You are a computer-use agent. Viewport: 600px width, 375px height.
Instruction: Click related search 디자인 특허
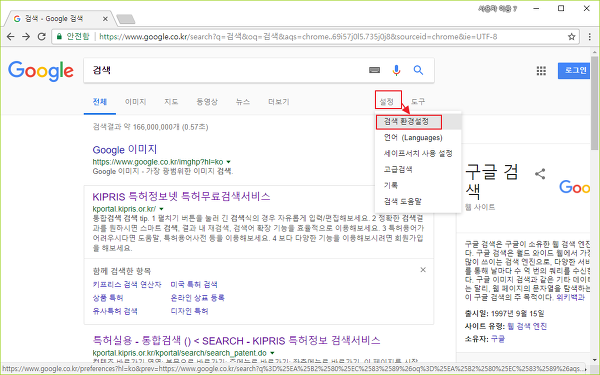[x=189, y=311]
